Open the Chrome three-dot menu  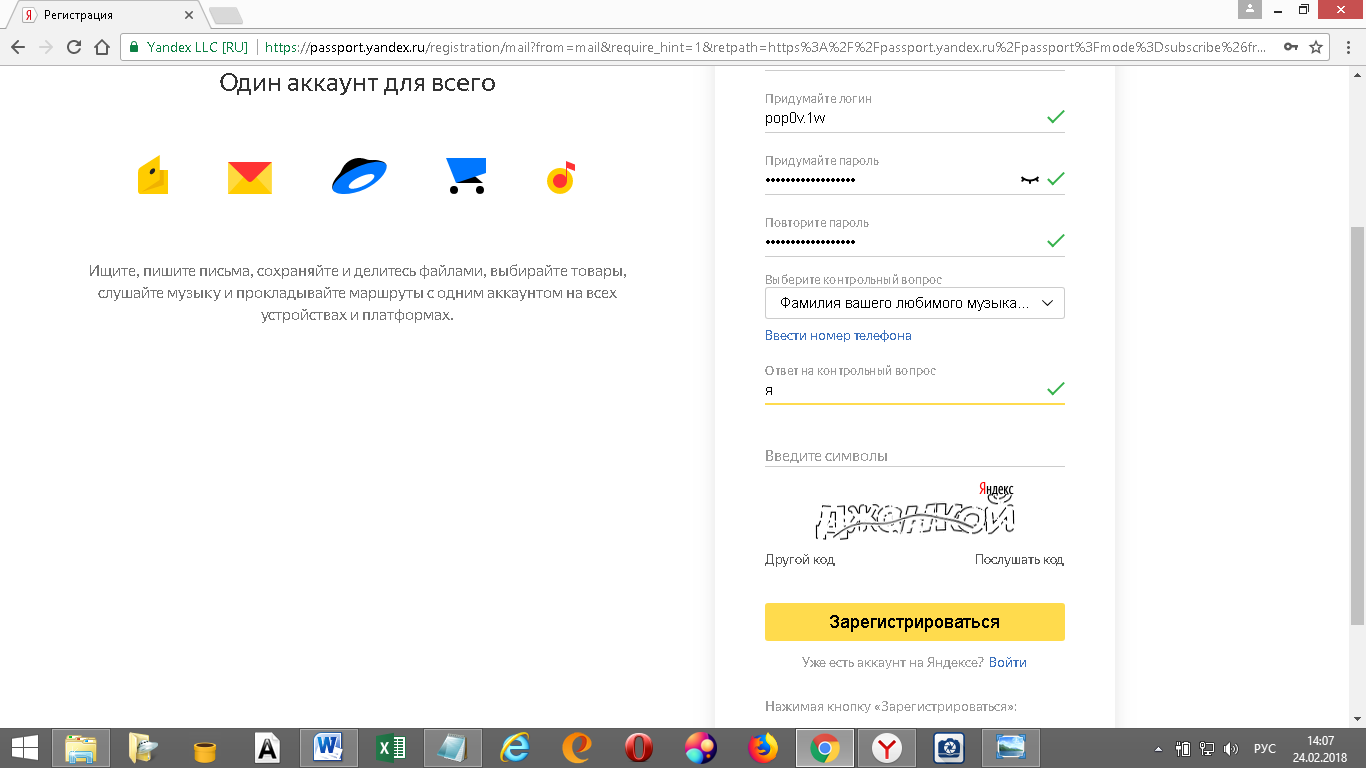click(x=1346, y=47)
